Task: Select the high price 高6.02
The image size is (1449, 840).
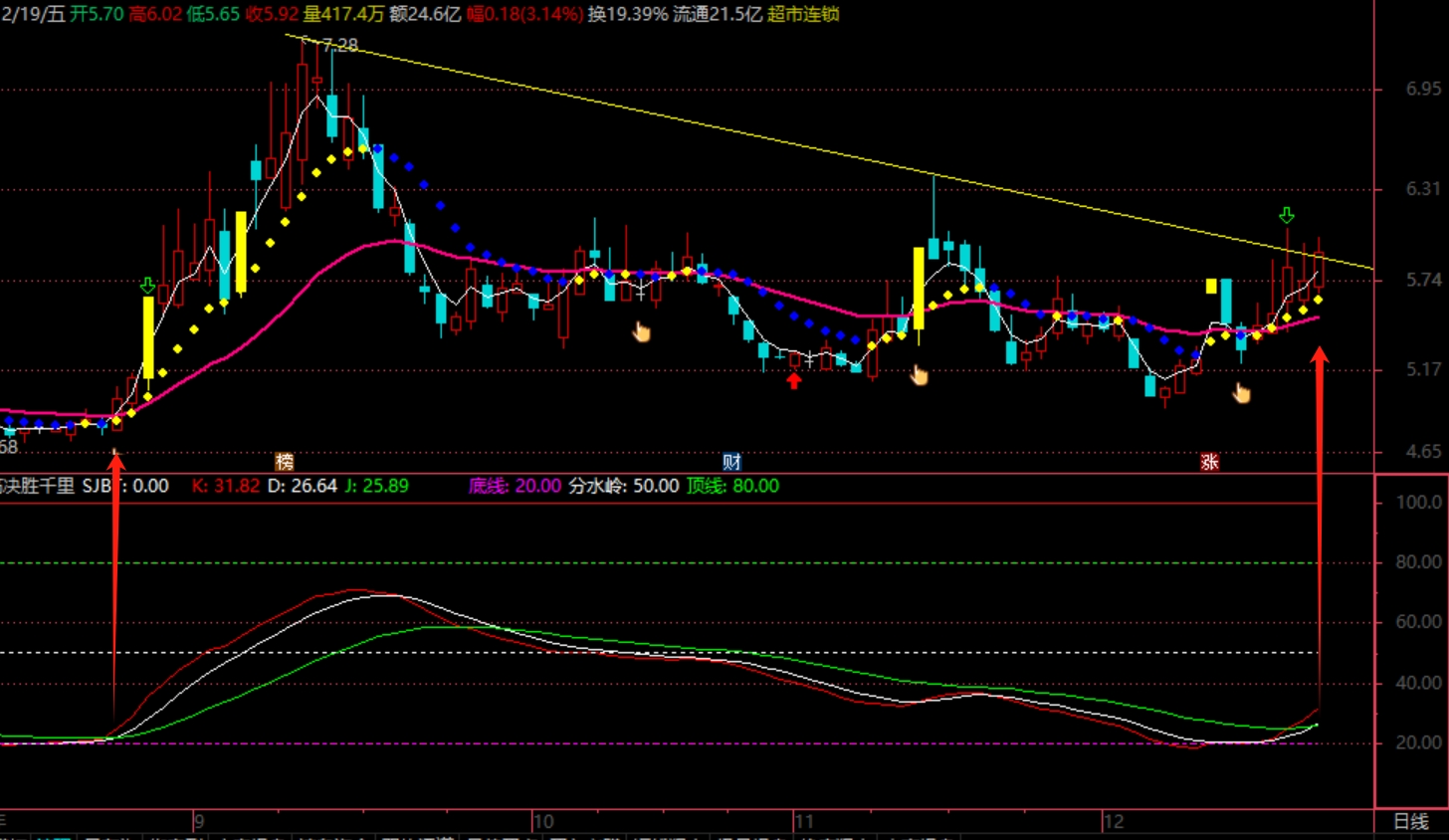Action: (x=155, y=14)
